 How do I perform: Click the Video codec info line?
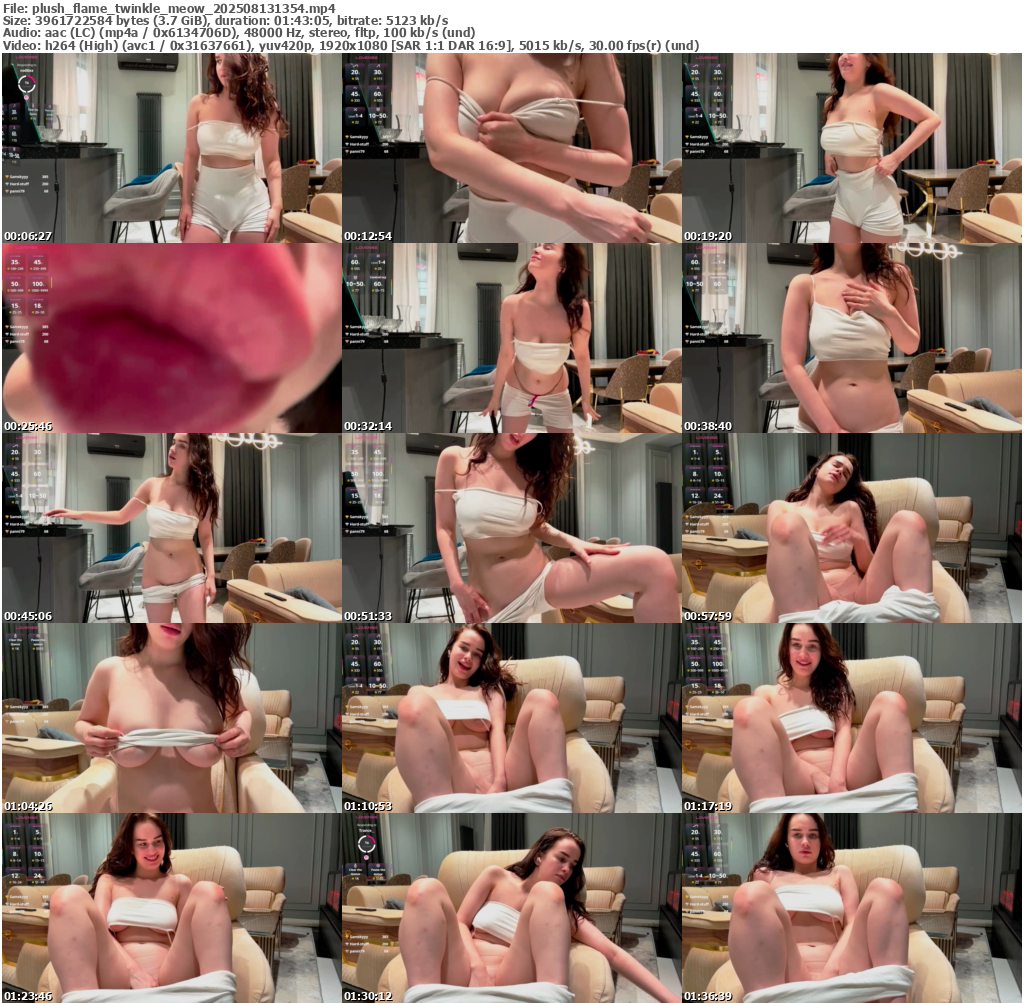pyautogui.click(x=350, y=46)
